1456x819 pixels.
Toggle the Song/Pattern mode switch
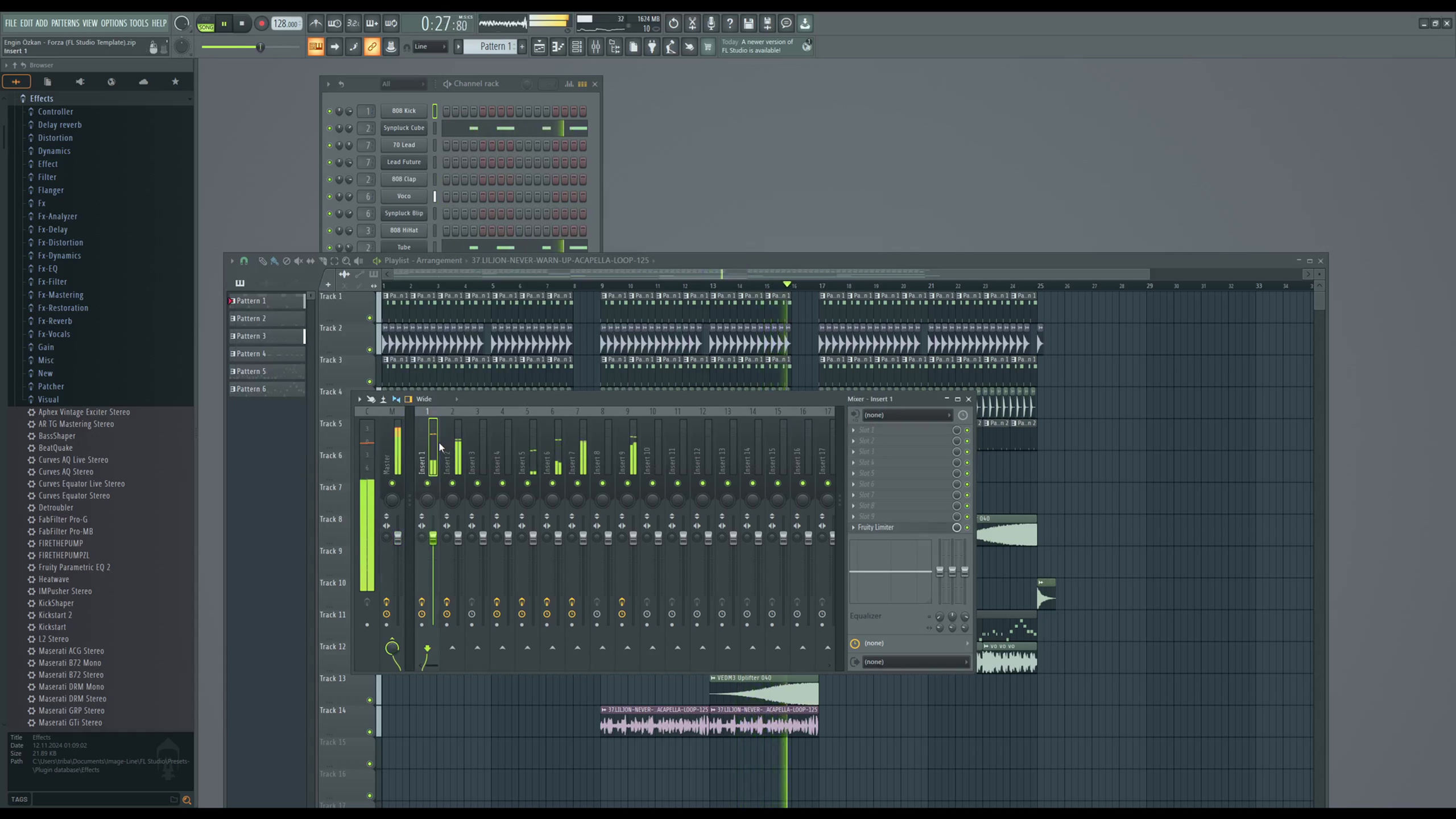[206, 24]
